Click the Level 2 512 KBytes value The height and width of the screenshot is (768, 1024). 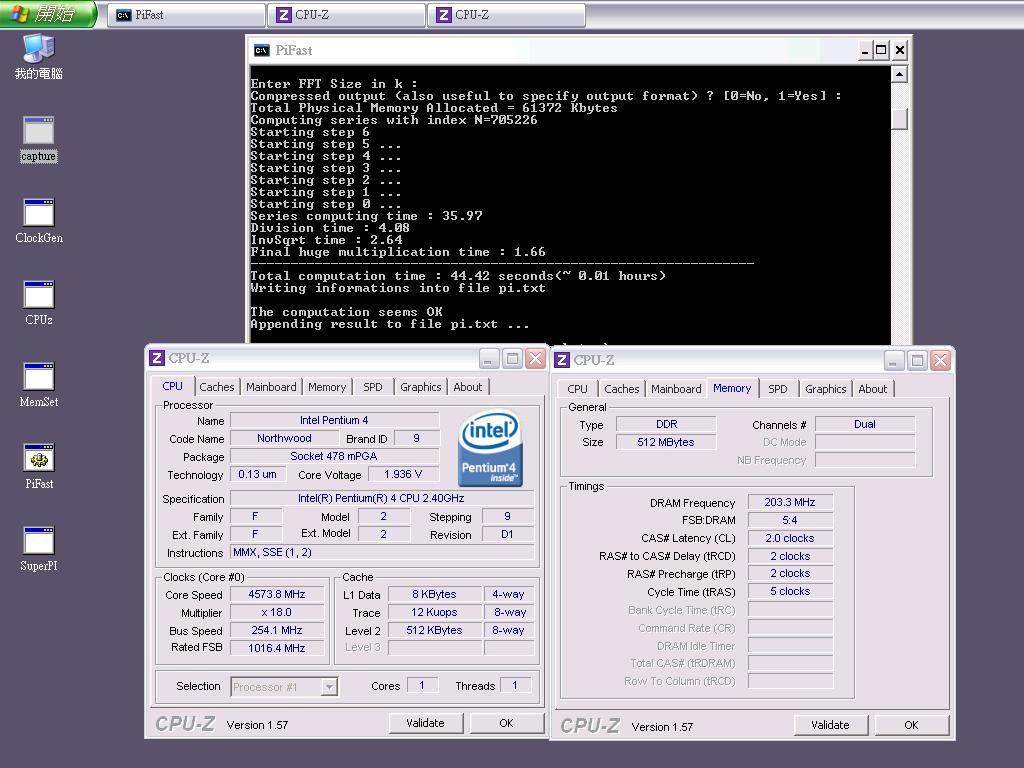pyautogui.click(x=434, y=630)
